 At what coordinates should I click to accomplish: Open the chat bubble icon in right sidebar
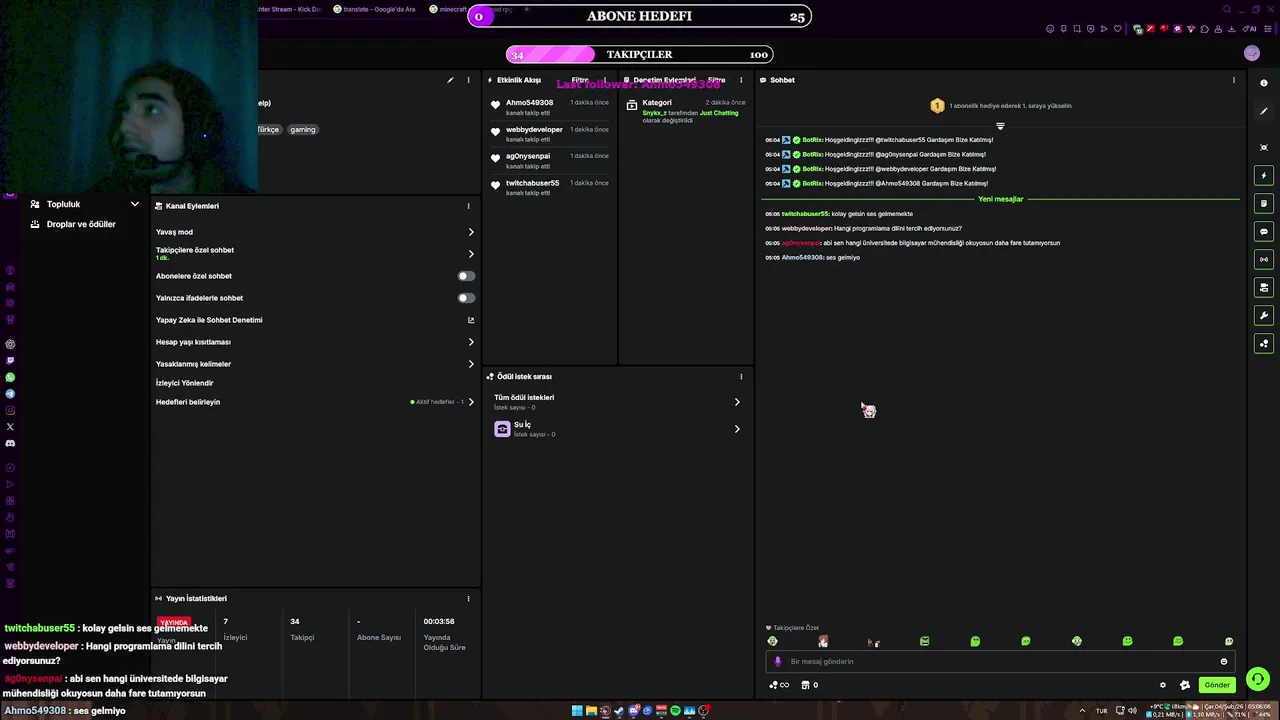click(1264, 231)
